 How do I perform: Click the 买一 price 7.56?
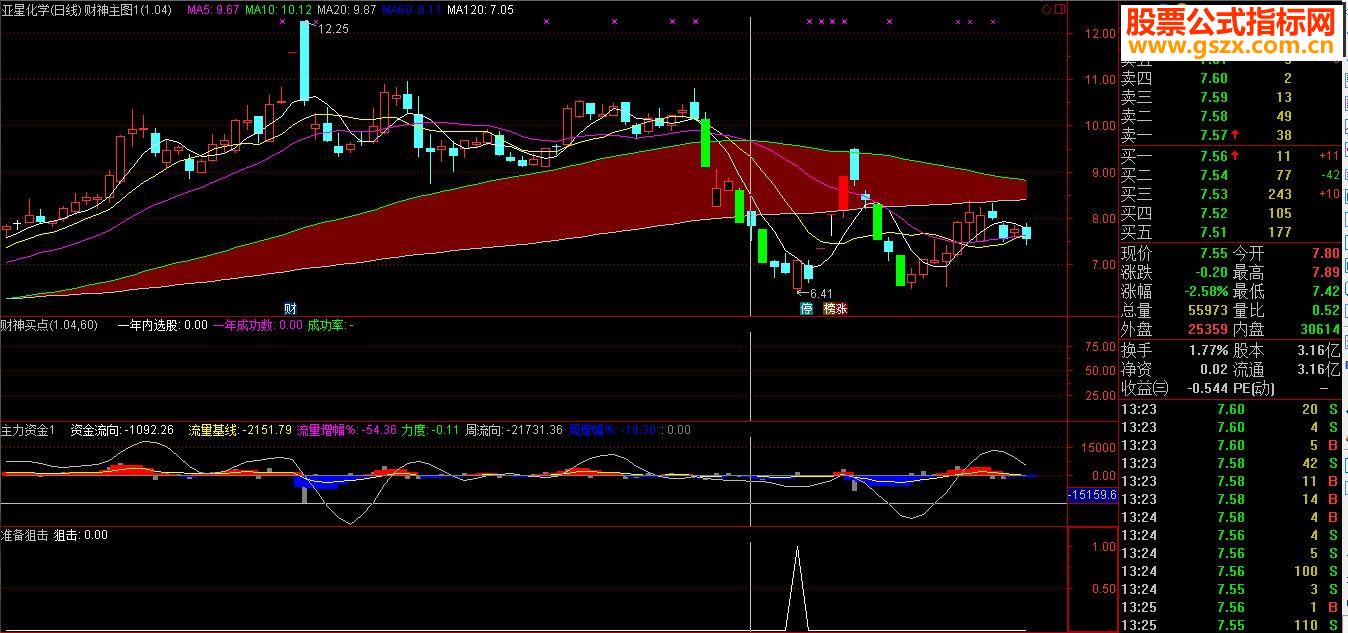[1213, 156]
